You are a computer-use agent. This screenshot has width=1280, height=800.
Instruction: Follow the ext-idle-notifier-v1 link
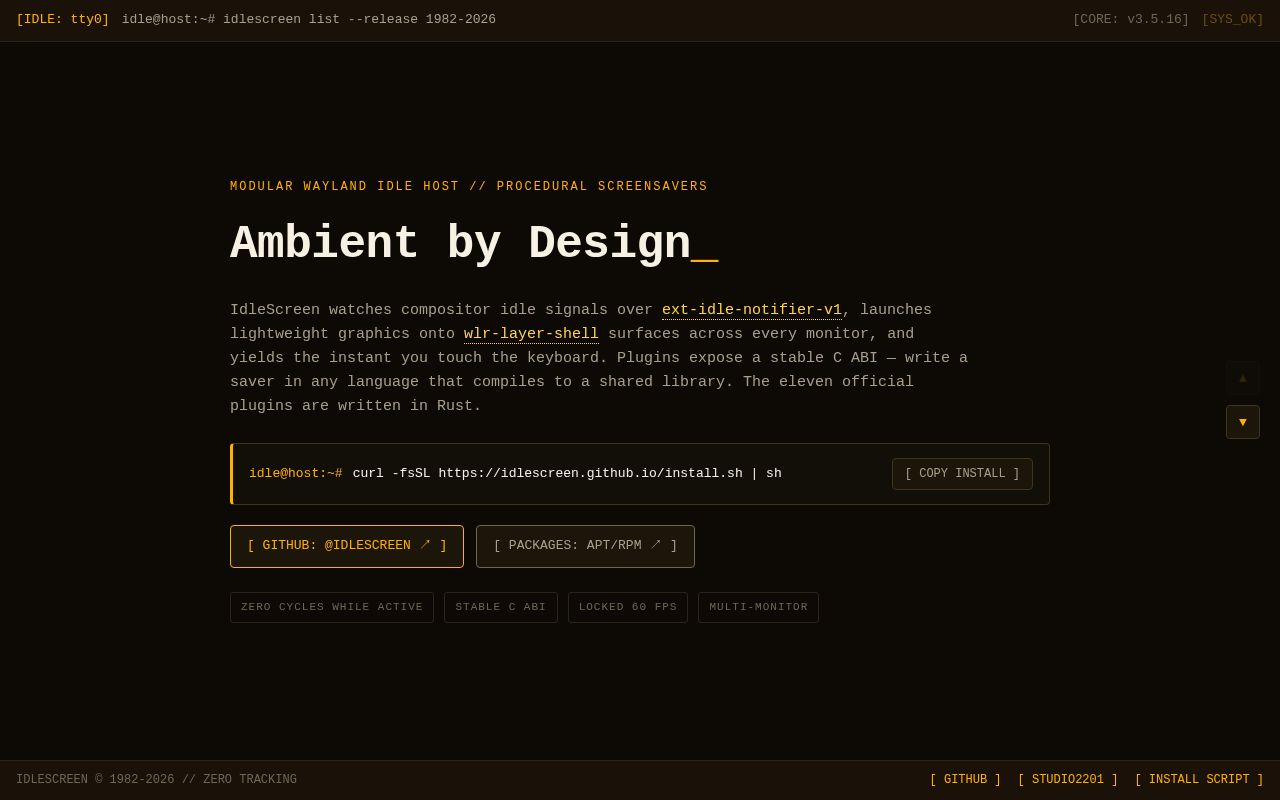coord(752,311)
